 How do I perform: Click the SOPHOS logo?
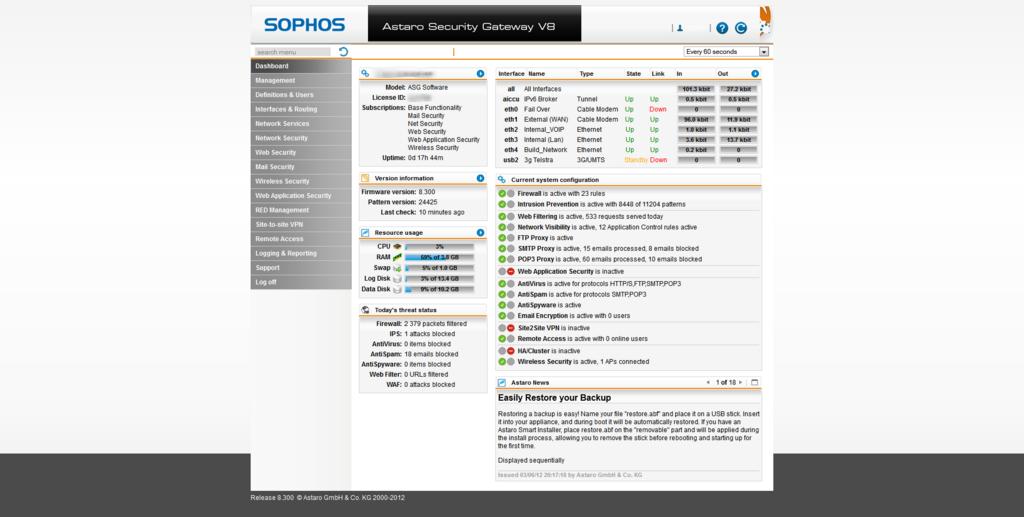click(x=304, y=25)
